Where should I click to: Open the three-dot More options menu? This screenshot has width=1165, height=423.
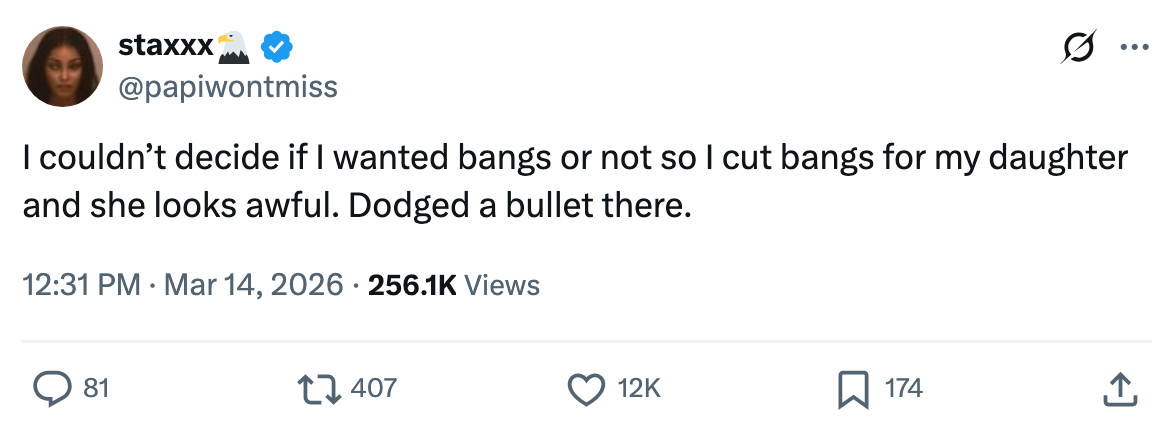[1131, 48]
